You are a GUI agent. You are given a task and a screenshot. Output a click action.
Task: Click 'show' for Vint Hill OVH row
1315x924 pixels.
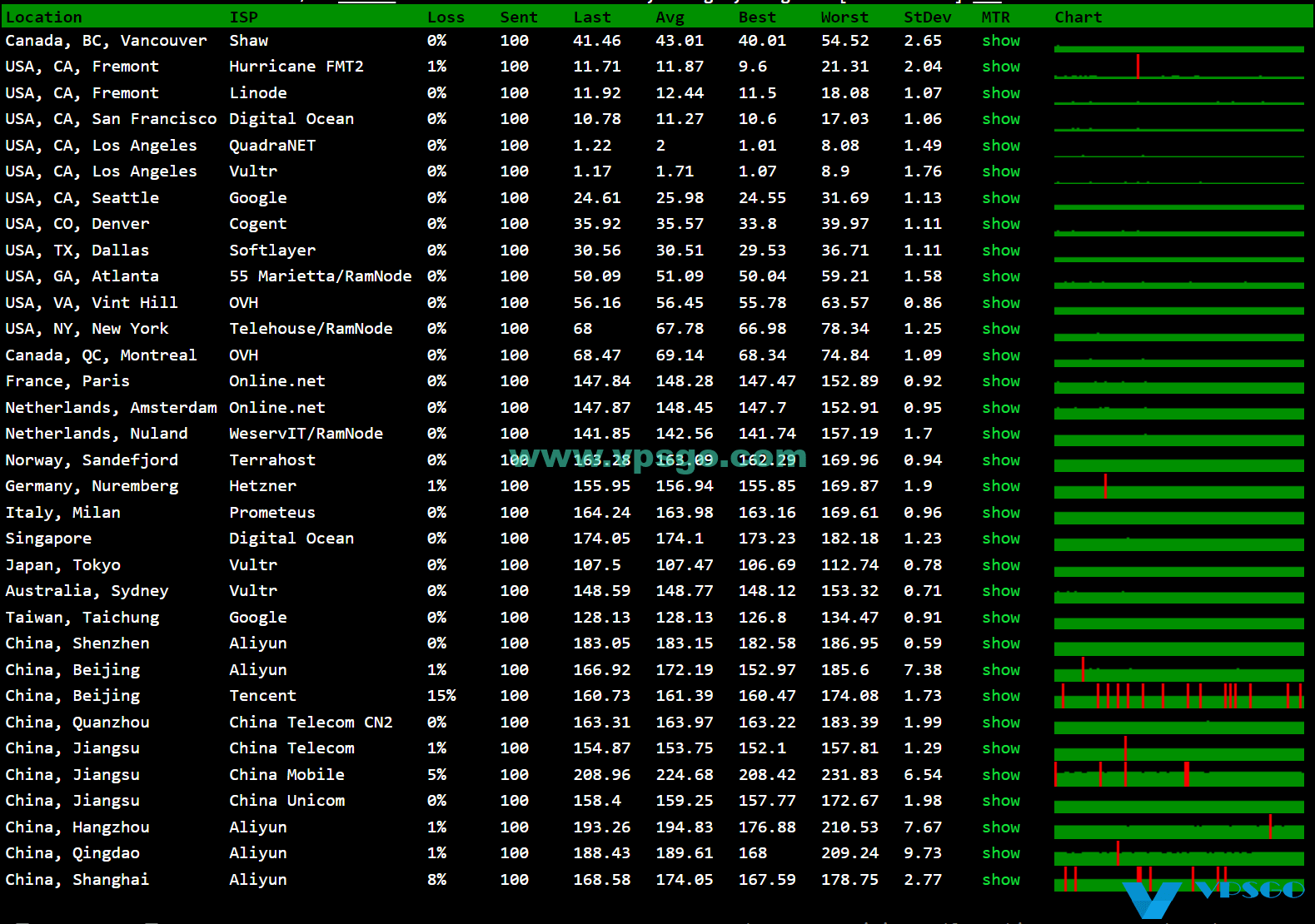[x=1000, y=303]
